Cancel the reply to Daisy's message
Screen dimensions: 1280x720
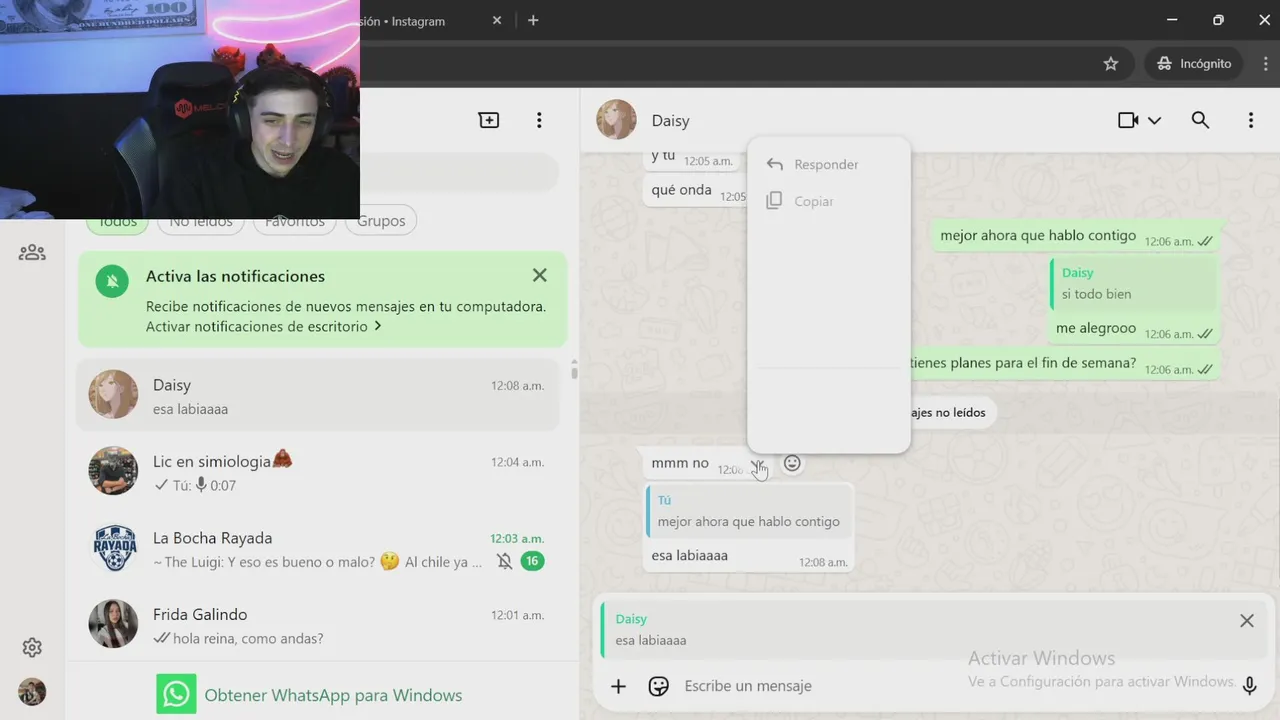click(x=1247, y=621)
